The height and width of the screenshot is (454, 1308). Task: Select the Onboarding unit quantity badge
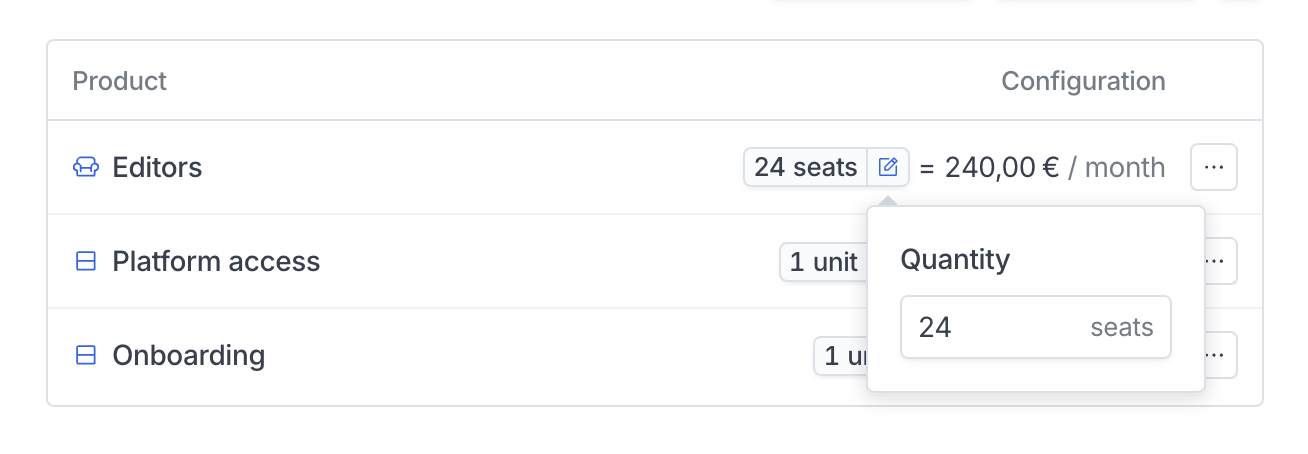840,355
